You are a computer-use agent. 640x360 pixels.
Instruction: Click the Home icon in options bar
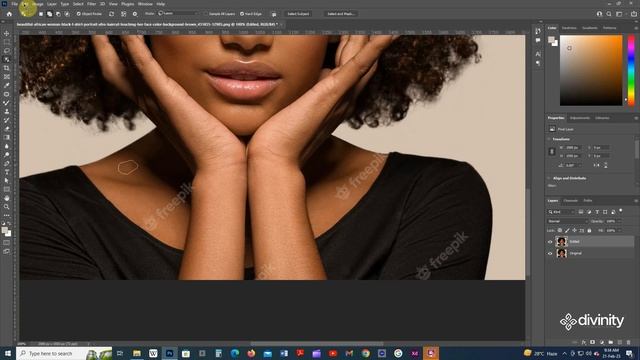9,14
